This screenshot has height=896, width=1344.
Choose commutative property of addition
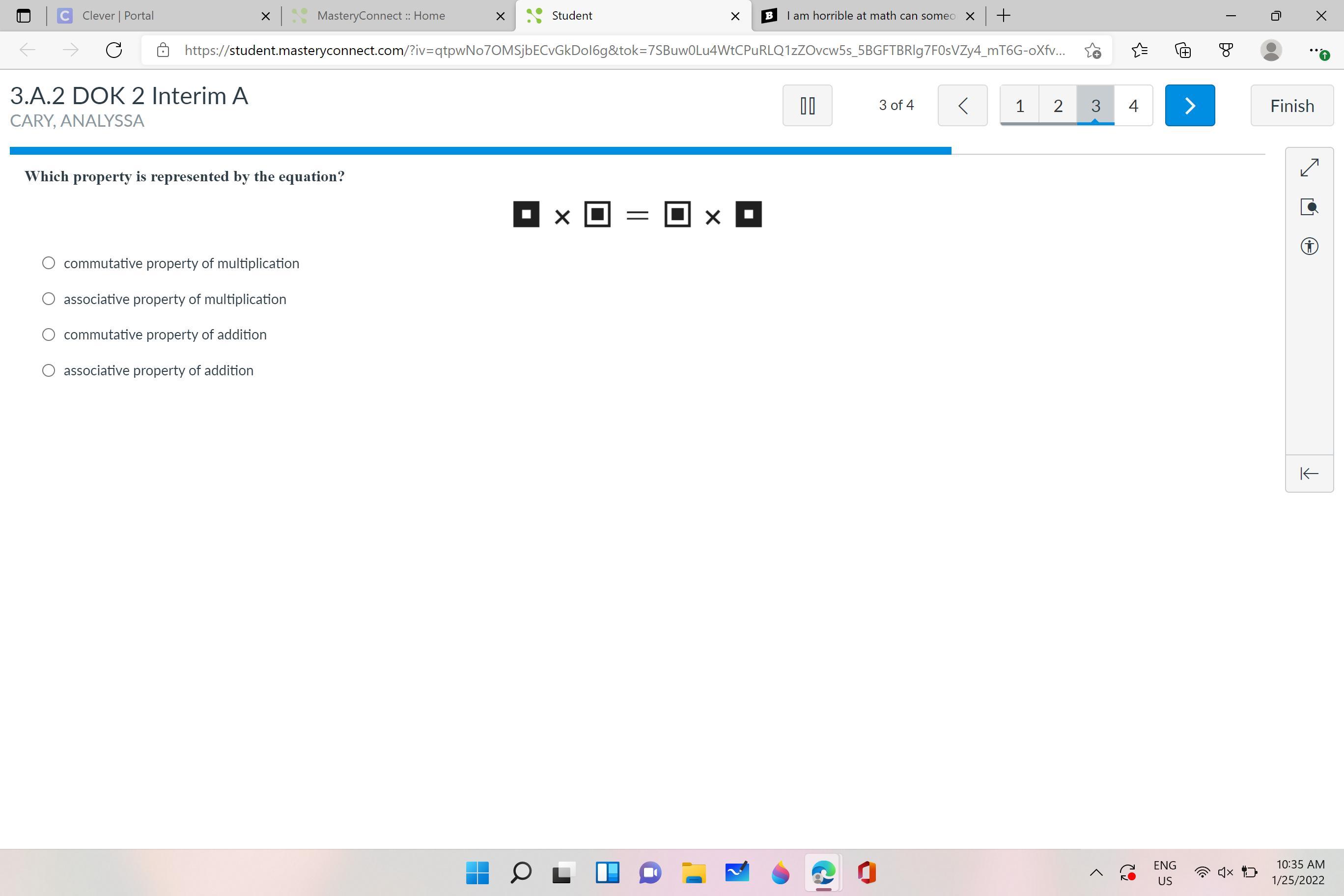49,335
